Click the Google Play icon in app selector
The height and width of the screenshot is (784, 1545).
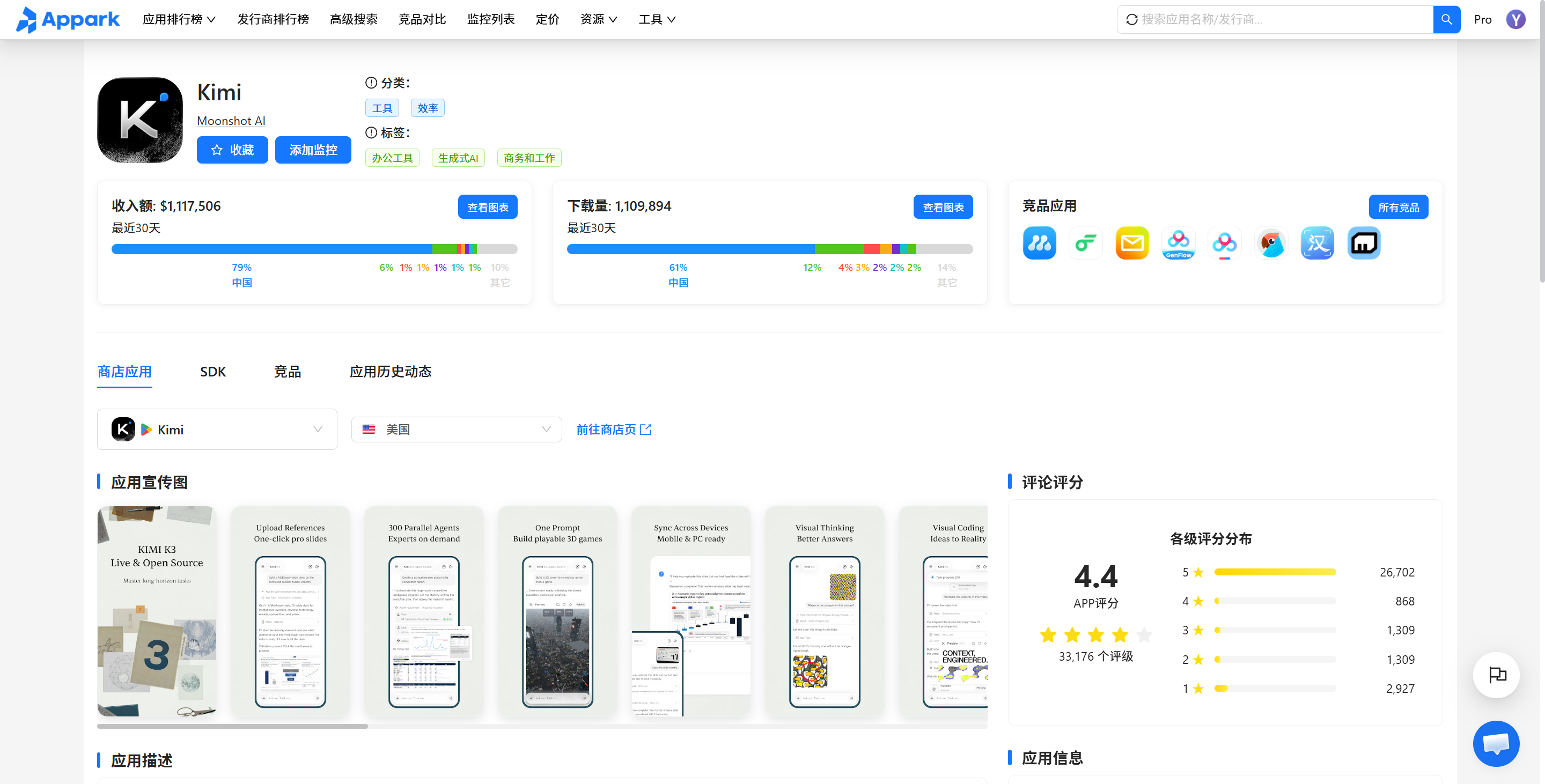pos(146,430)
